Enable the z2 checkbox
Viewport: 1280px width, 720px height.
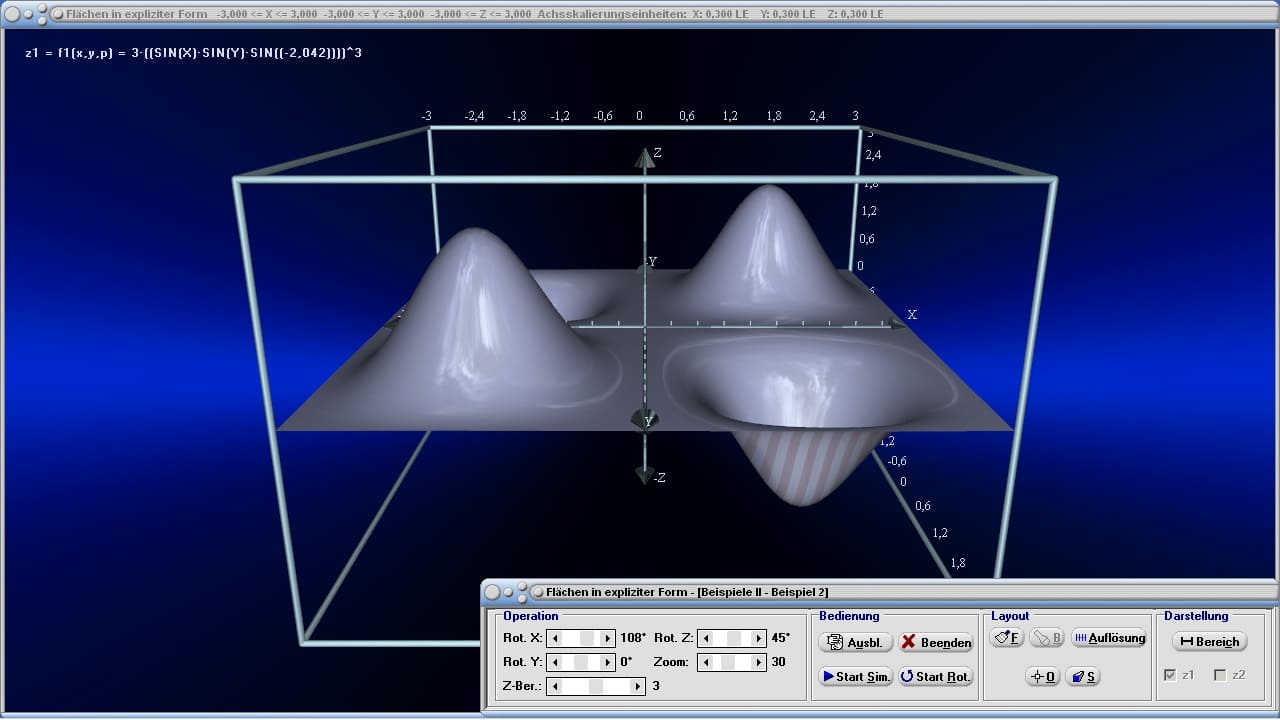click(1219, 675)
